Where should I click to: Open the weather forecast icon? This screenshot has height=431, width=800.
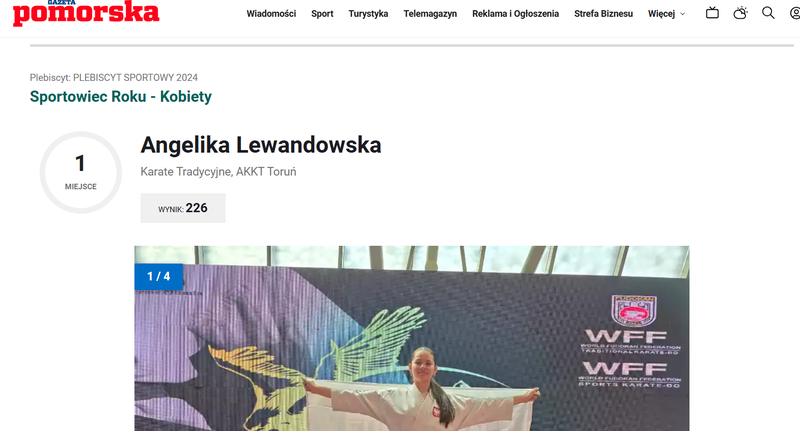(x=740, y=13)
